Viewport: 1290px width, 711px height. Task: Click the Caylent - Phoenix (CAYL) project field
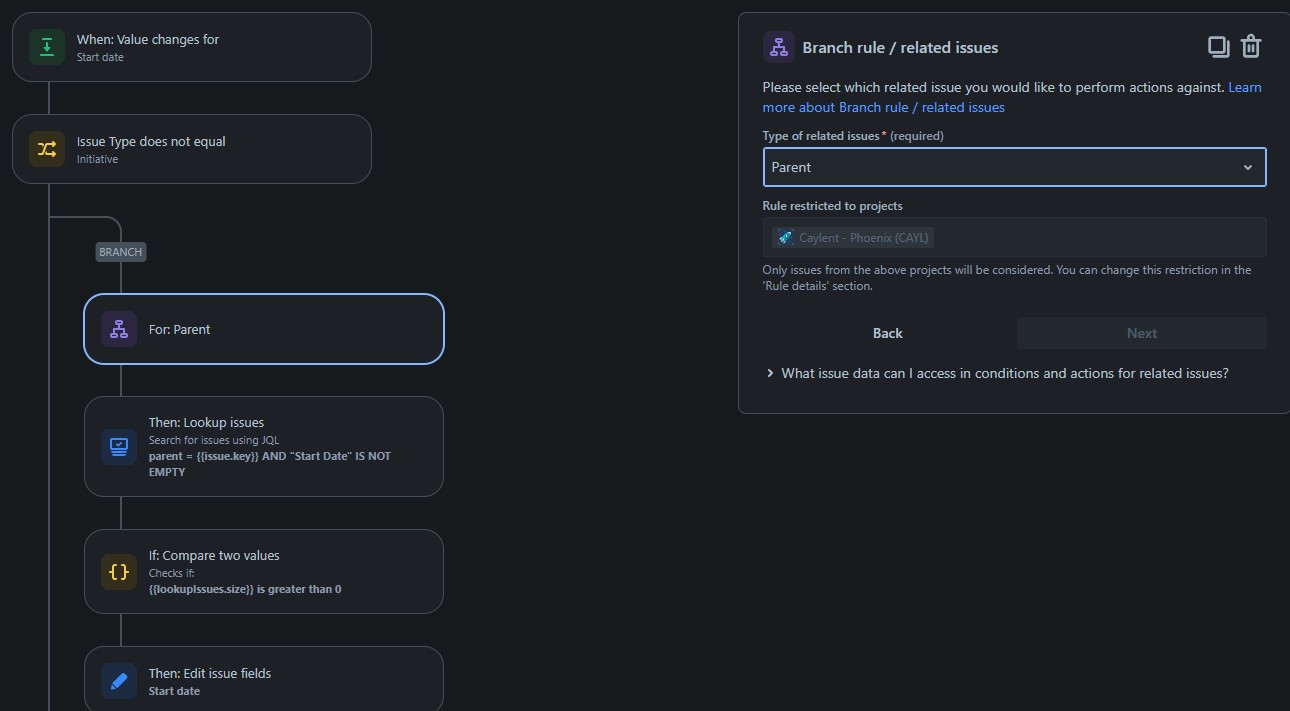(1014, 238)
